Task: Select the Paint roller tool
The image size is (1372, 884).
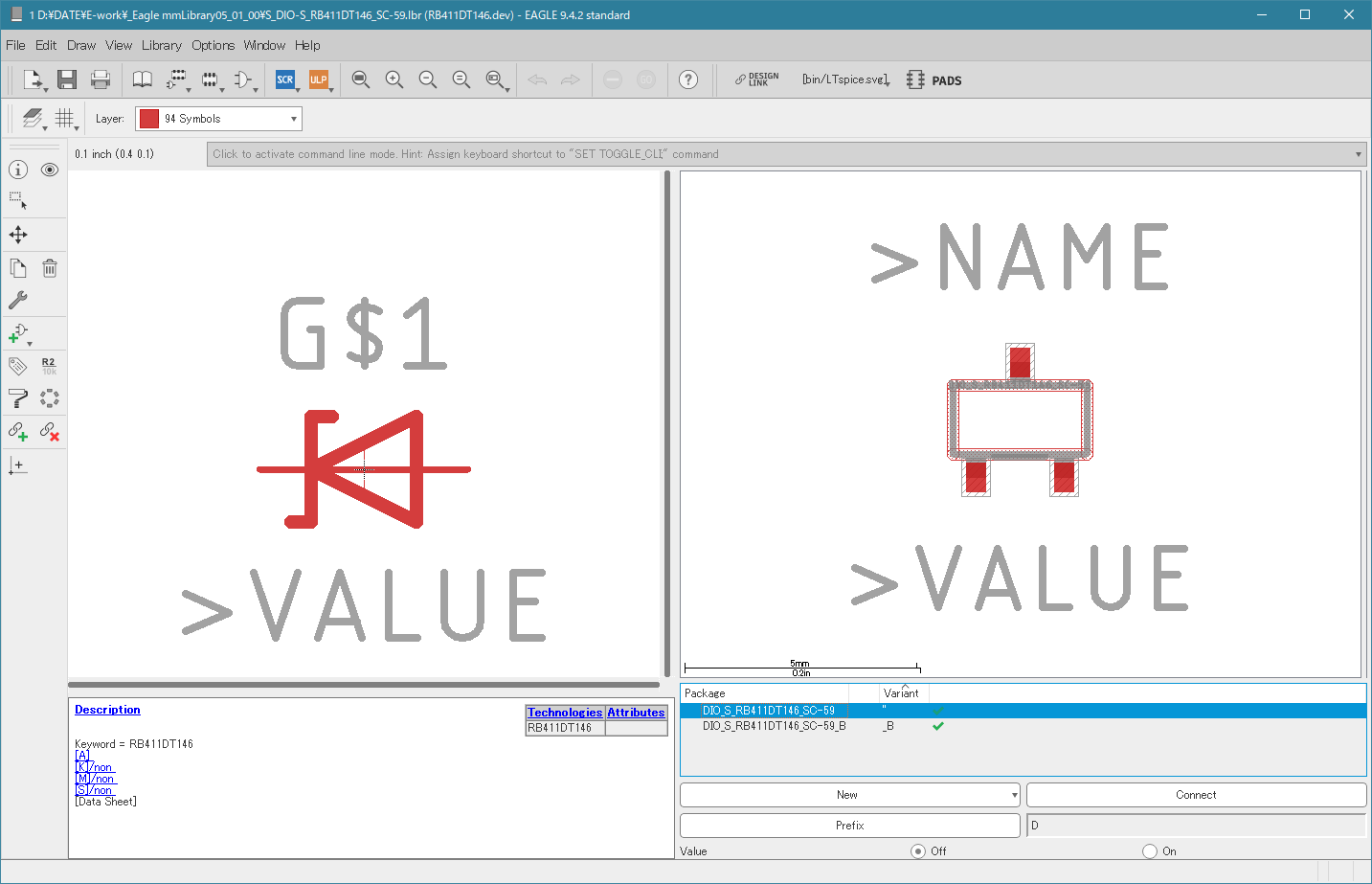Action: click(18, 397)
